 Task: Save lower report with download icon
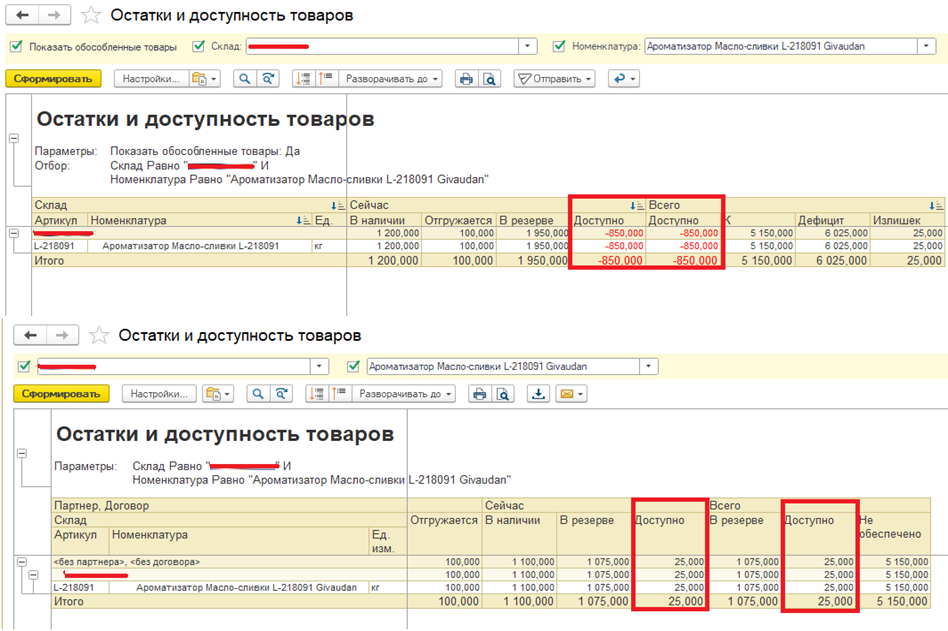point(538,394)
